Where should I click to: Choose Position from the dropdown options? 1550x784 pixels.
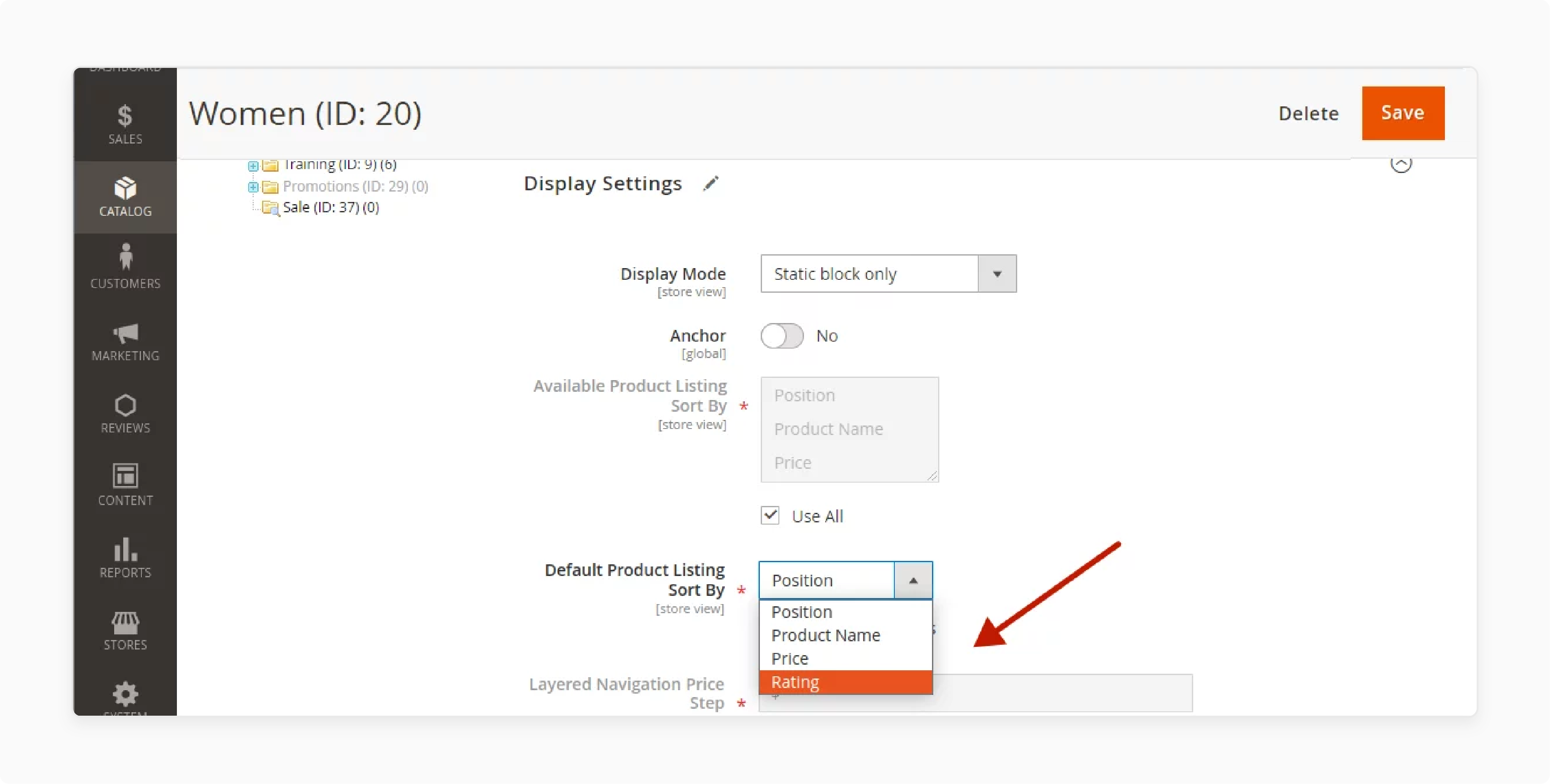pos(845,612)
